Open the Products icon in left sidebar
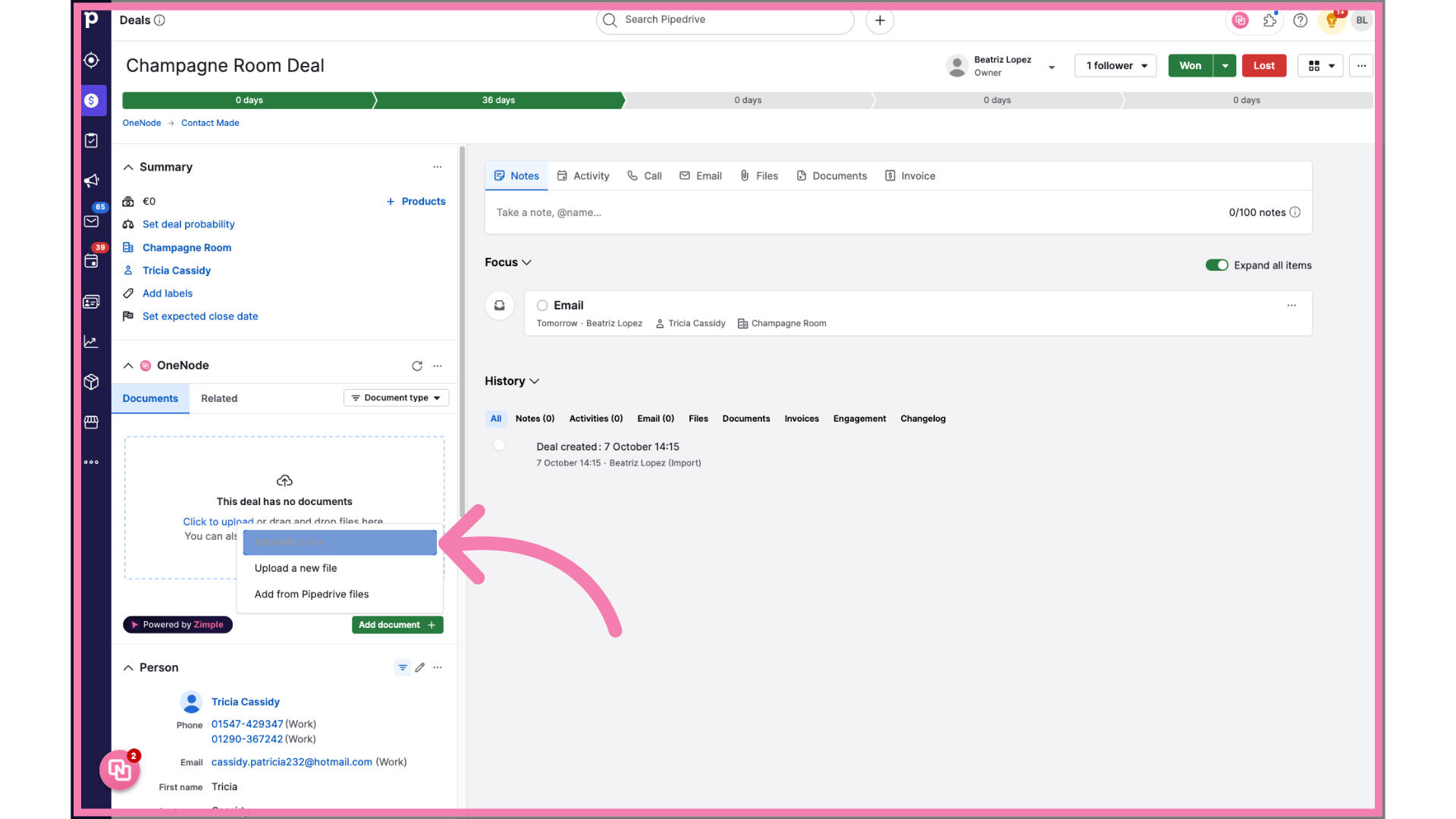This screenshot has width=1456, height=819. pyautogui.click(x=92, y=382)
